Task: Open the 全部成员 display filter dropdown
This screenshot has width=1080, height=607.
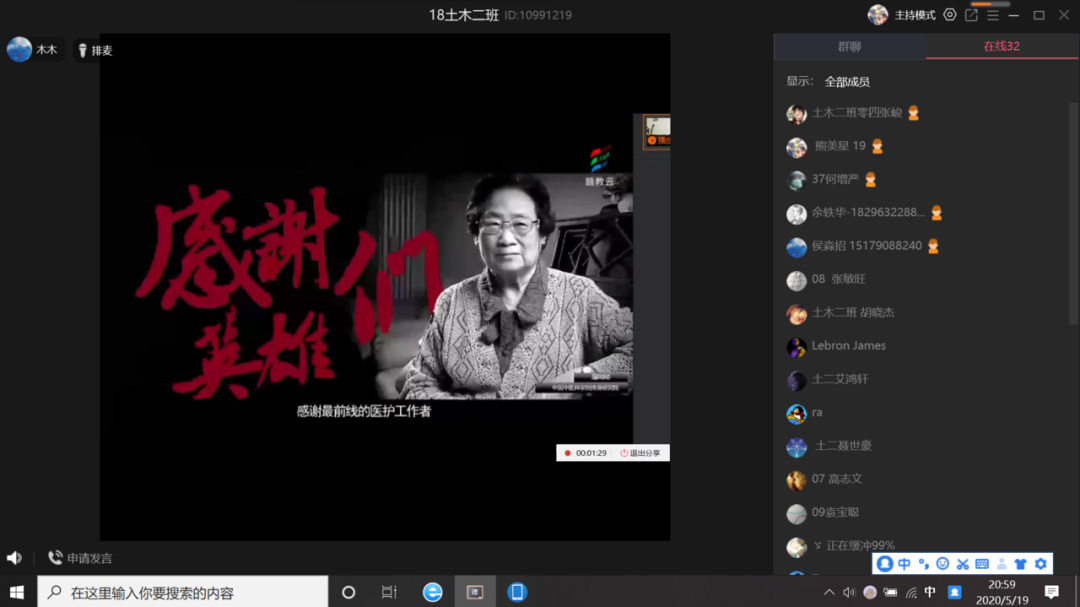Action: [847, 81]
